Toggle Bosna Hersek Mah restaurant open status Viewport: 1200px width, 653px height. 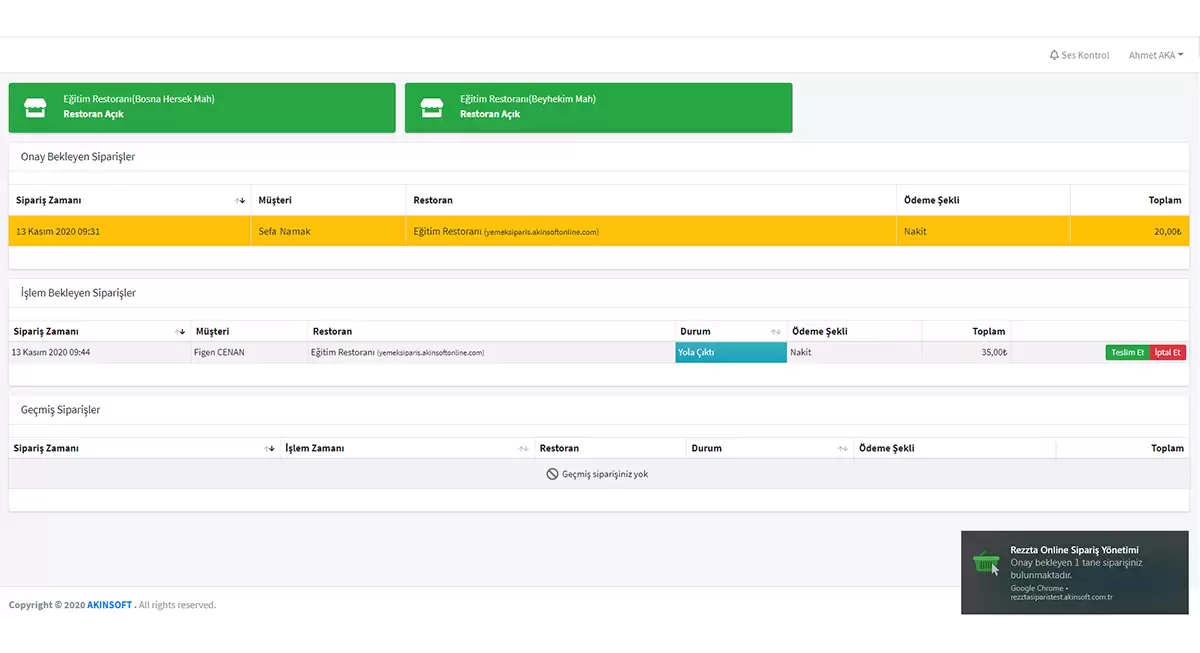click(x=93, y=114)
